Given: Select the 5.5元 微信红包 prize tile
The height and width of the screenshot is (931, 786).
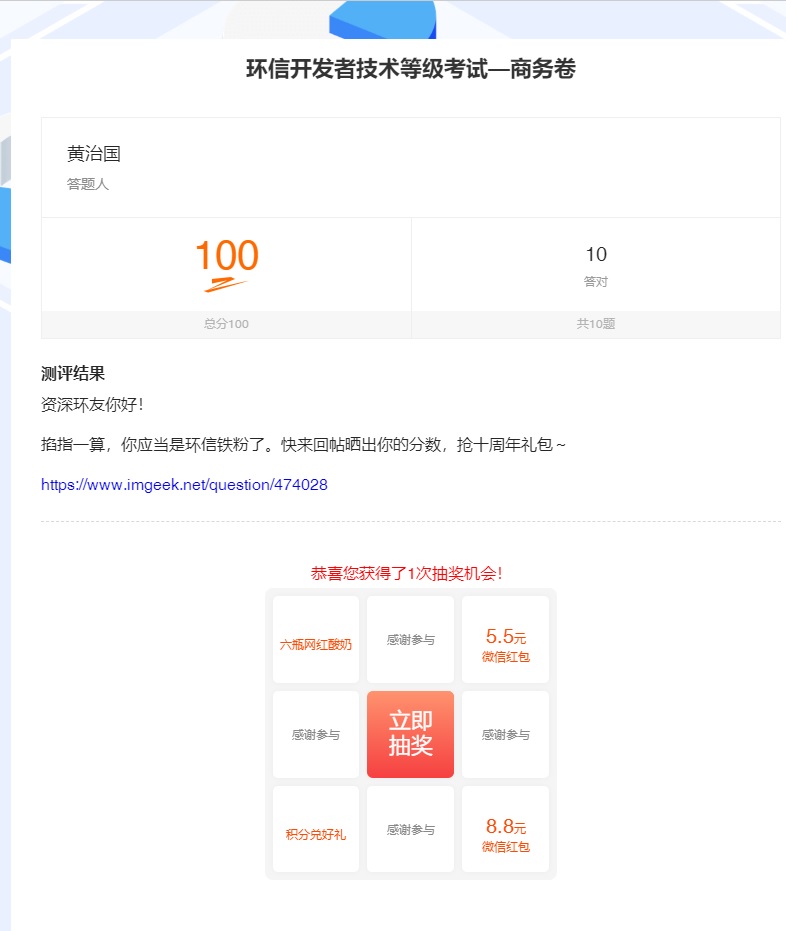Looking at the screenshot, I should (x=505, y=639).
